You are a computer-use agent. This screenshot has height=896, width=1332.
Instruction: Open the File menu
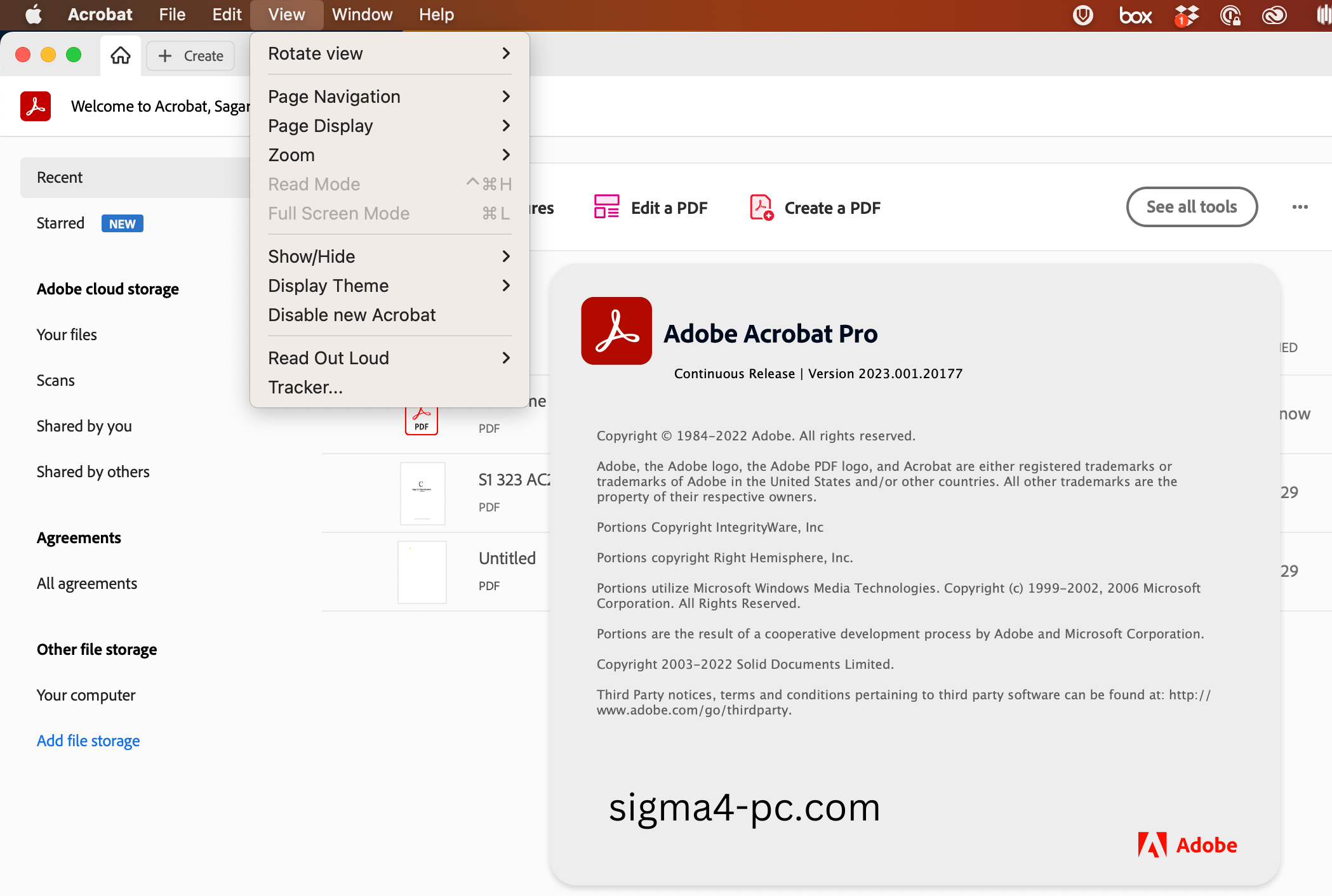[172, 15]
